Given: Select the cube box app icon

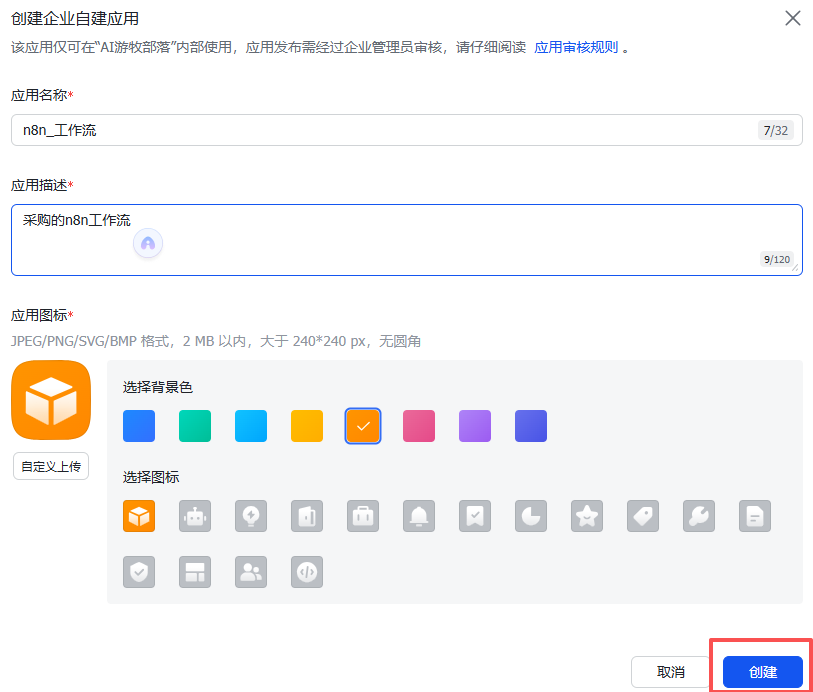Looking at the screenshot, I should click(139, 516).
